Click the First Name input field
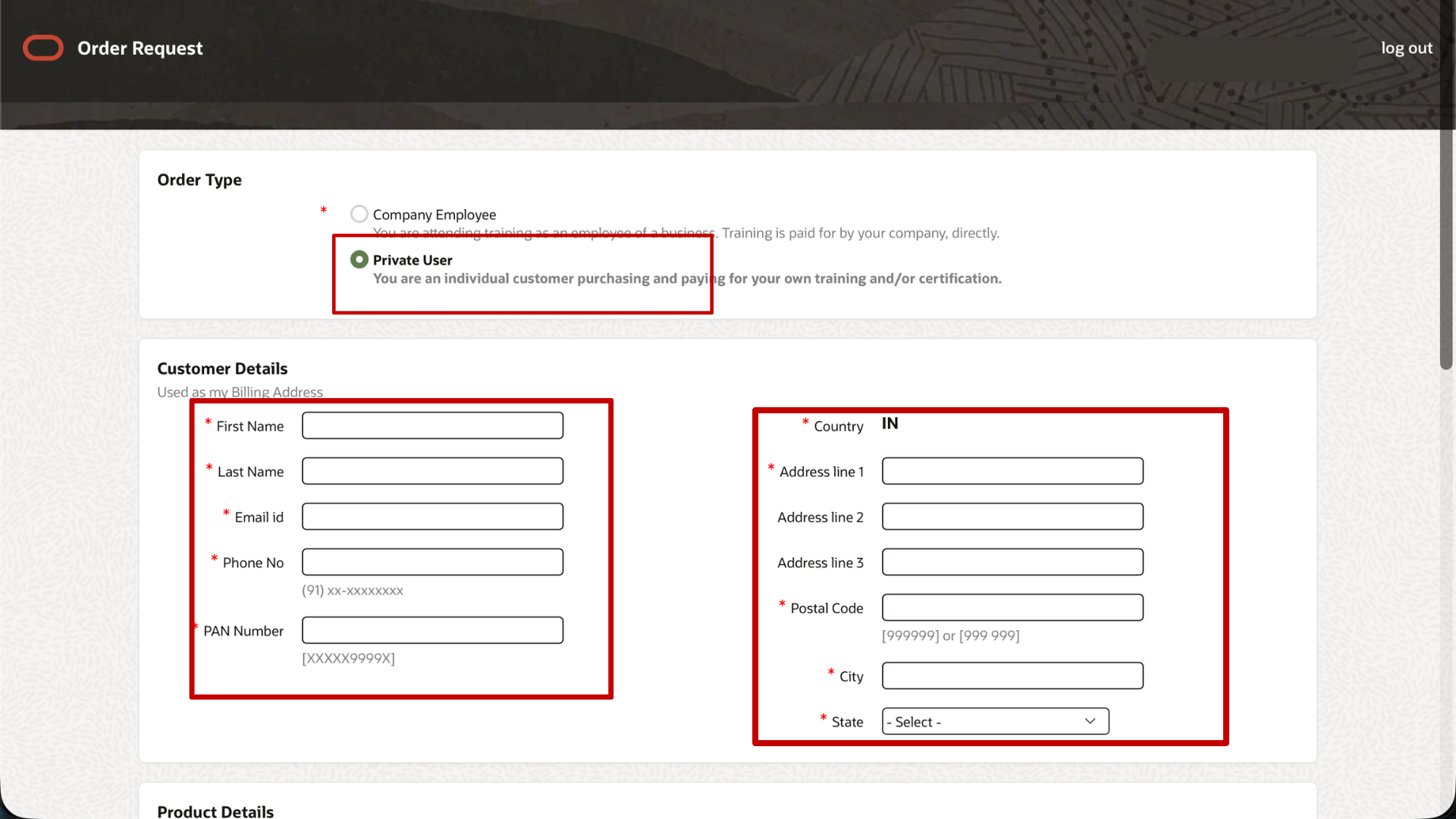Image resolution: width=1456 pixels, height=819 pixels. click(431, 425)
